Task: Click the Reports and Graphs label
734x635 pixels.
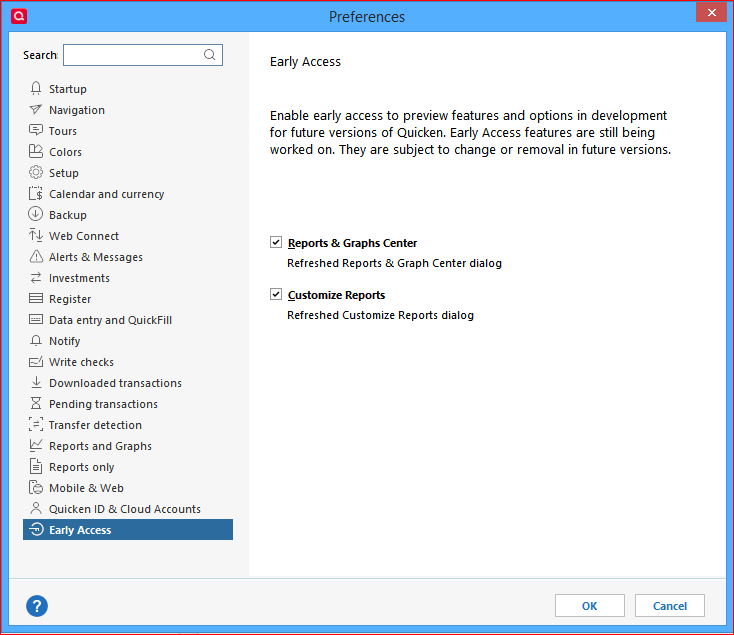Action: click(x=100, y=446)
